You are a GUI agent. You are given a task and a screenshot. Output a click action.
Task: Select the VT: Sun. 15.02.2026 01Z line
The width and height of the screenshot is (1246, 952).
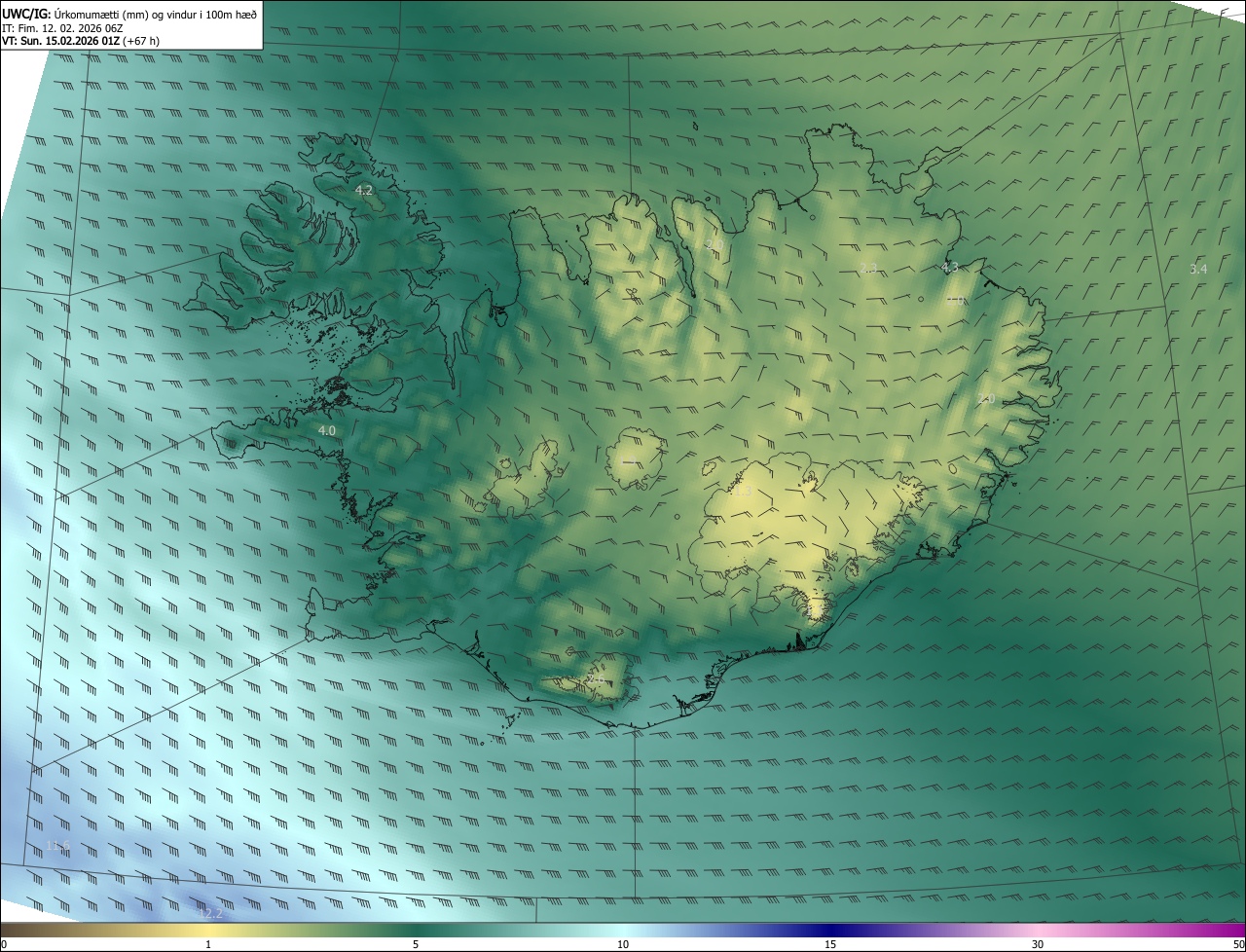[80, 42]
